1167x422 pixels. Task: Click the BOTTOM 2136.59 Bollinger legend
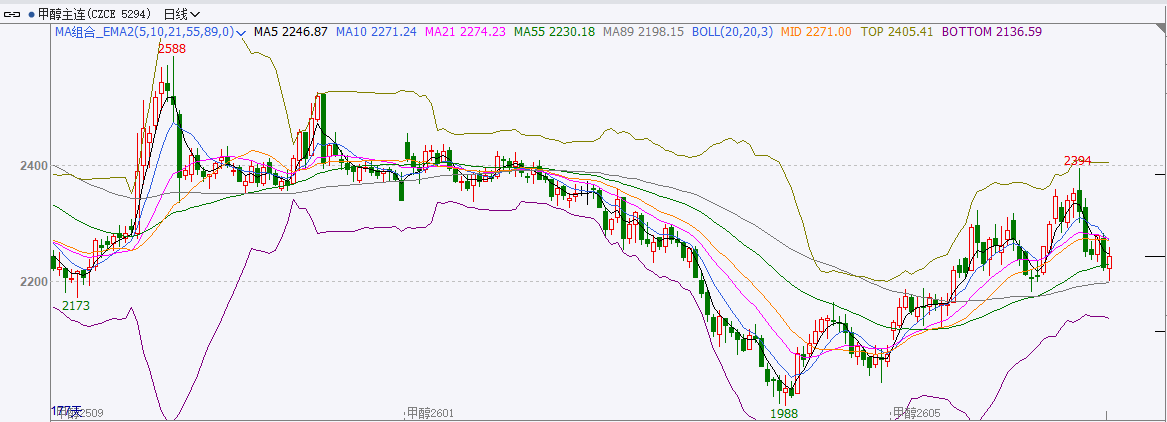pyautogui.click(x=992, y=32)
